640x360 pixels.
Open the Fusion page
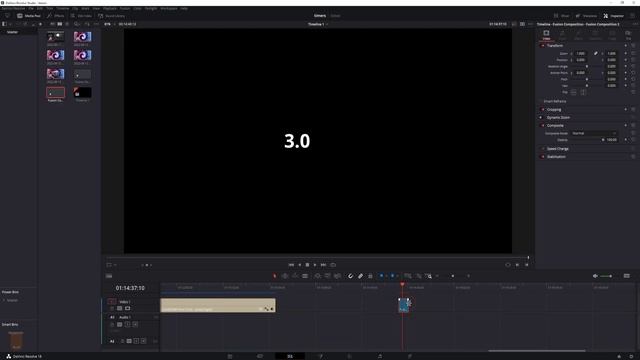(320, 356)
